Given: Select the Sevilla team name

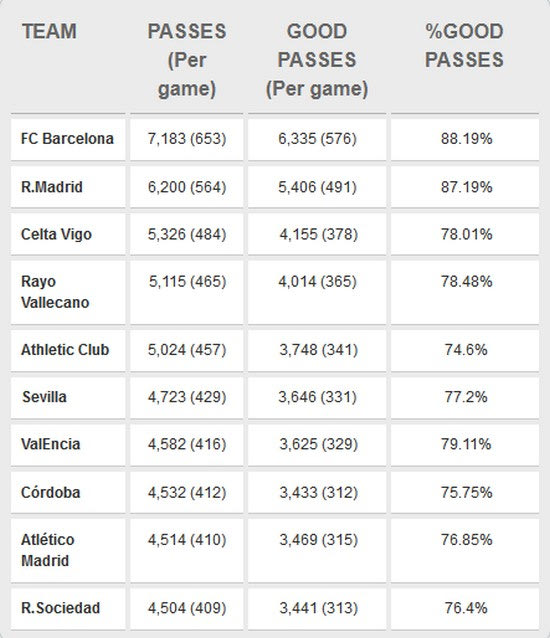Looking at the screenshot, I should click(x=44, y=397).
